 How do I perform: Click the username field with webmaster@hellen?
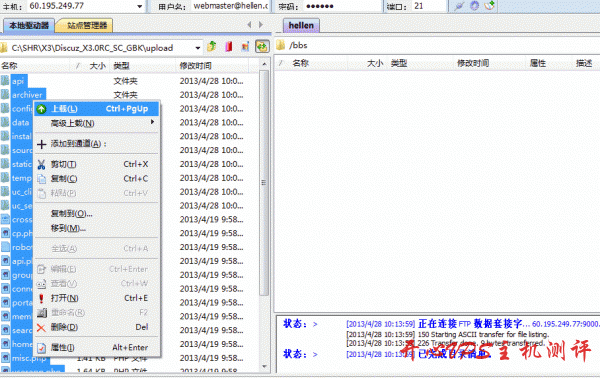230,6
